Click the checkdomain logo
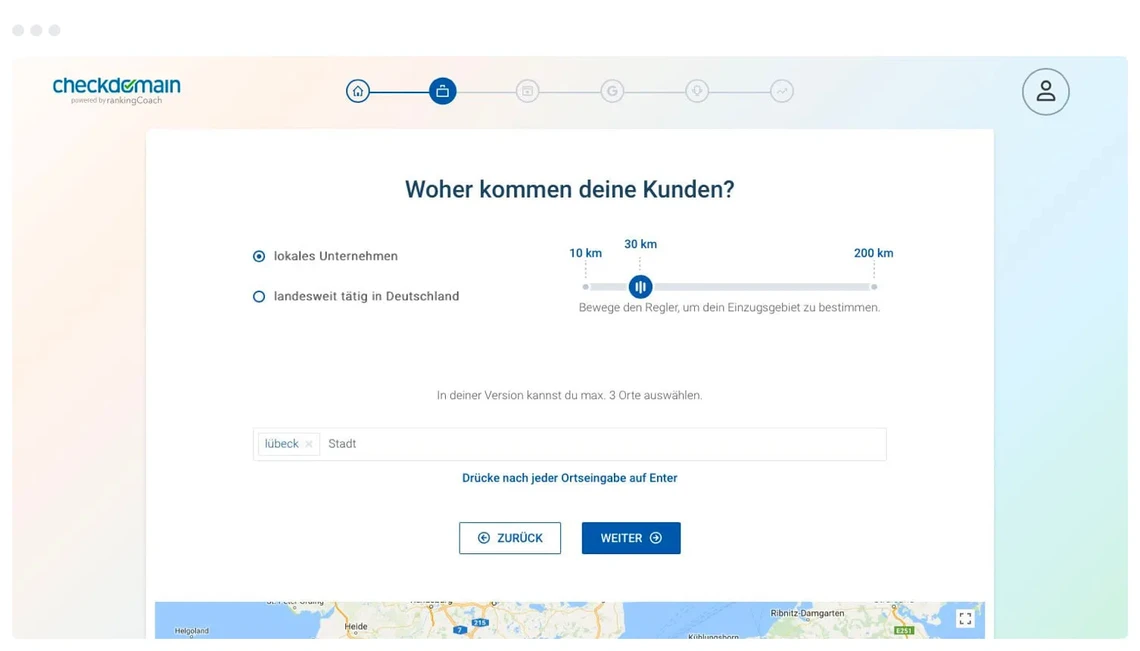This screenshot has width=1140, height=651. point(116,90)
